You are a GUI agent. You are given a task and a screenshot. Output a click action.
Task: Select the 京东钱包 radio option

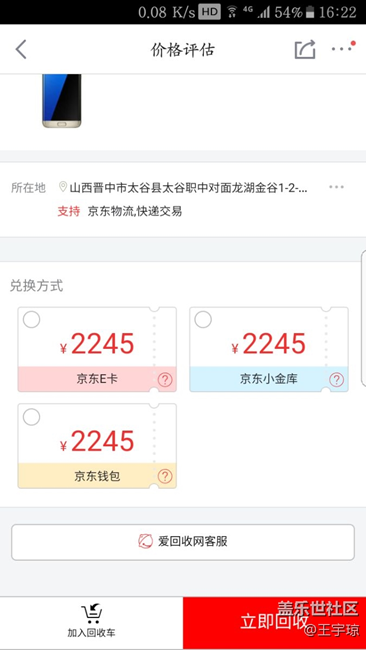tap(32, 417)
